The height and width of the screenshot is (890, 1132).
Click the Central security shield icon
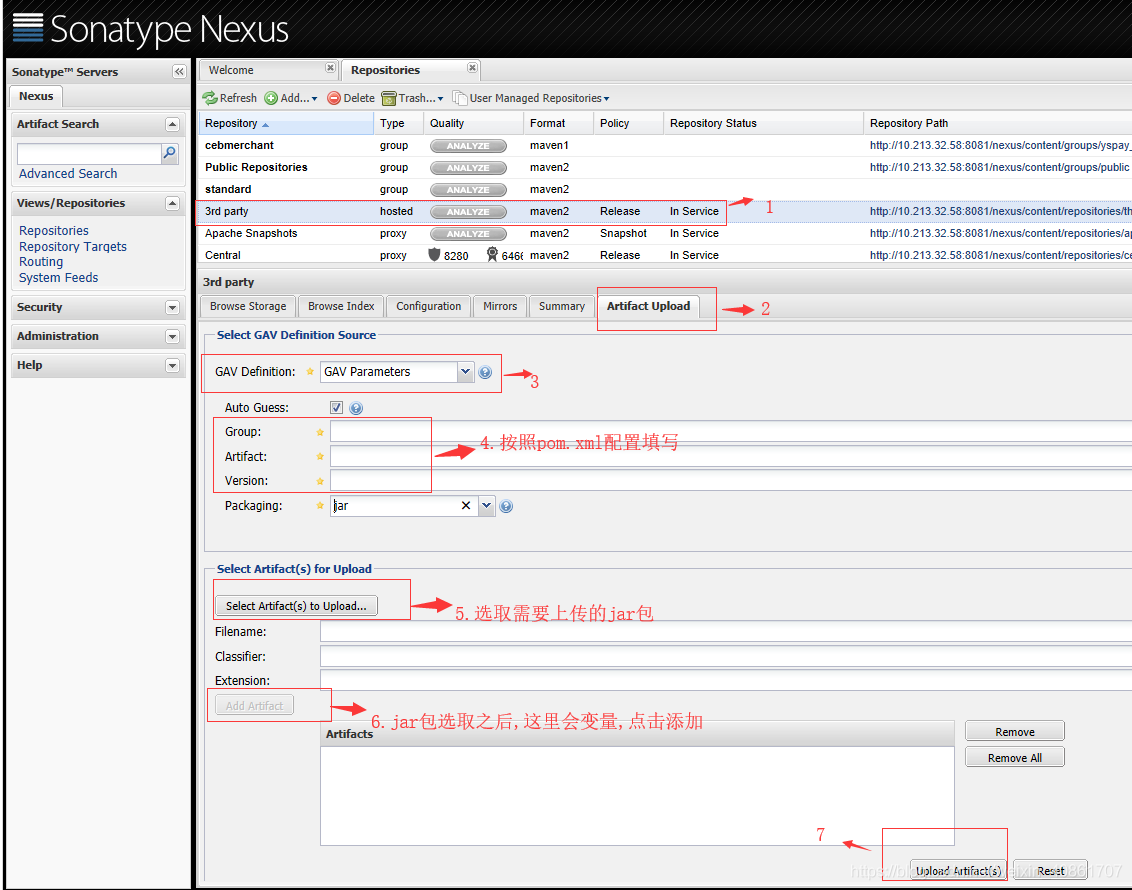click(x=434, y=255)
